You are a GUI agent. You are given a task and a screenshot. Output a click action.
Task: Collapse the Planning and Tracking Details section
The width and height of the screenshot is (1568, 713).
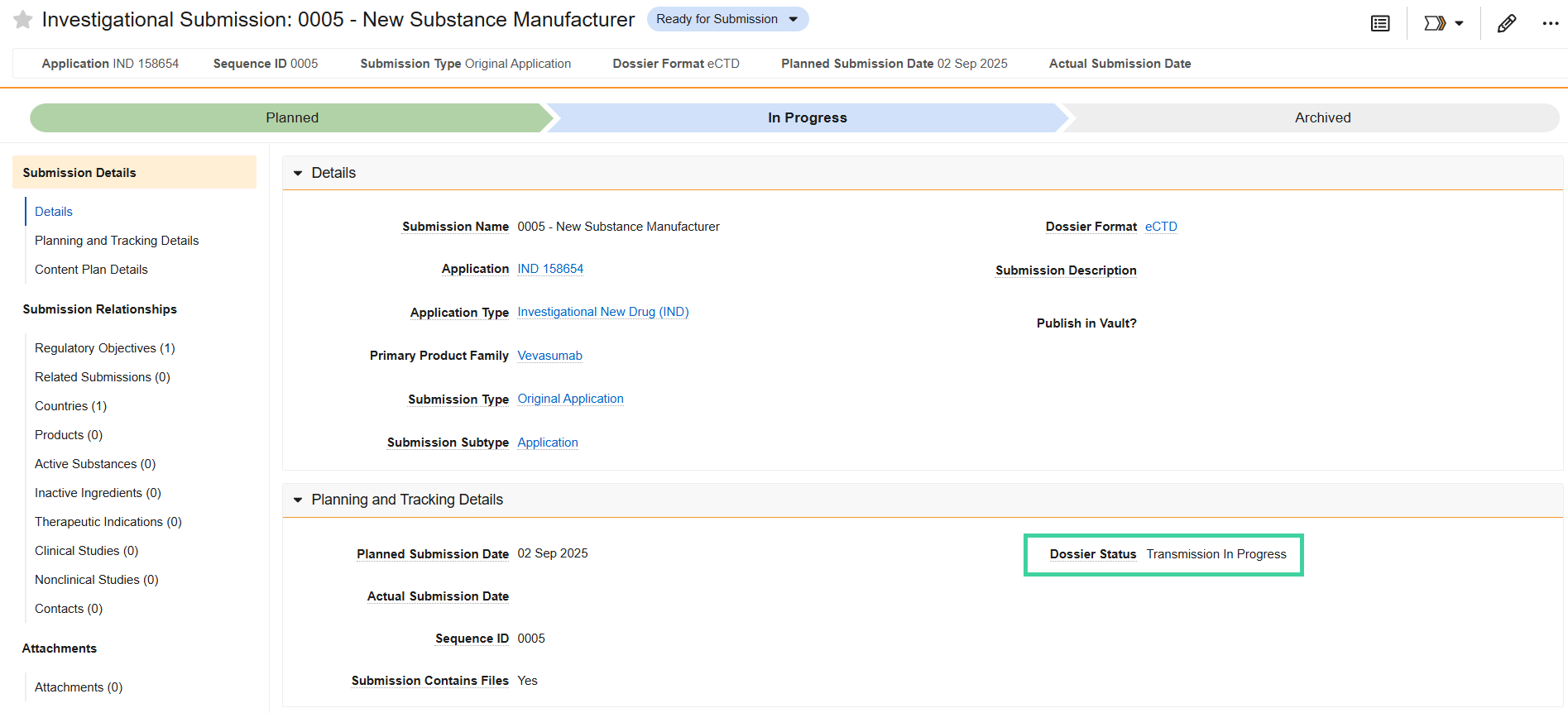point(298,500)
